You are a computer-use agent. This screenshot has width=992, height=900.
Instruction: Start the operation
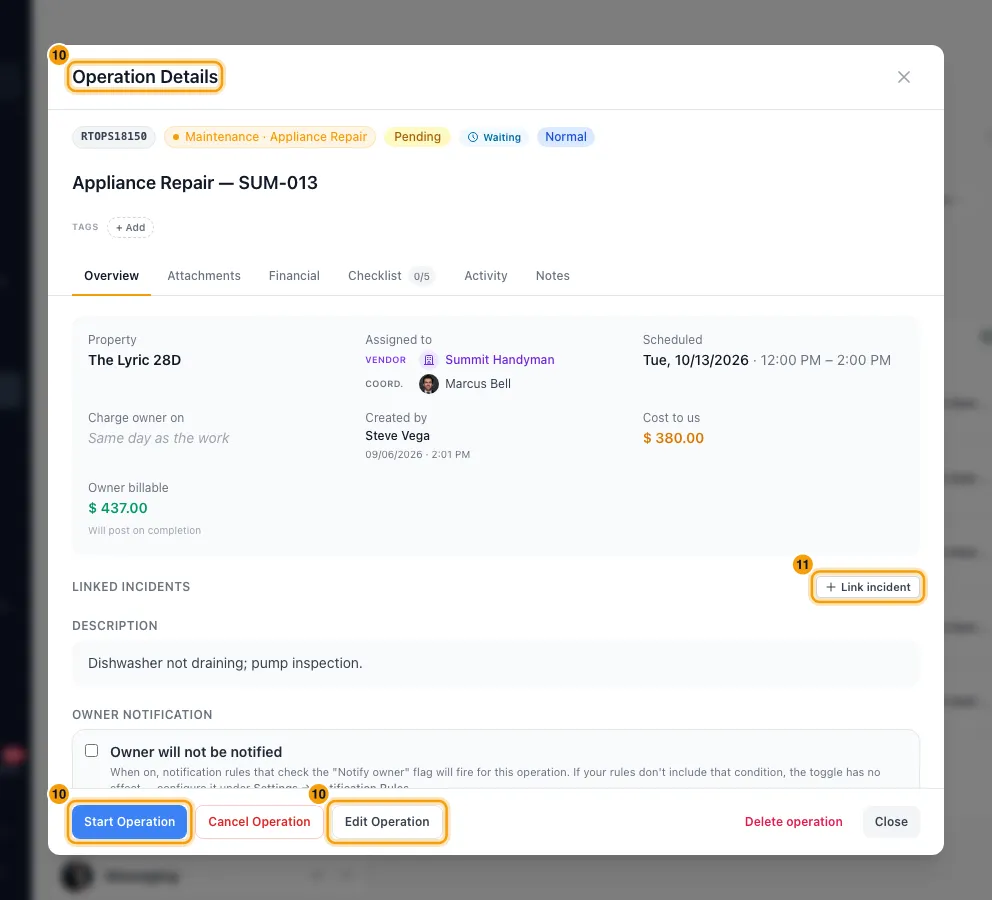pos(130,822)
